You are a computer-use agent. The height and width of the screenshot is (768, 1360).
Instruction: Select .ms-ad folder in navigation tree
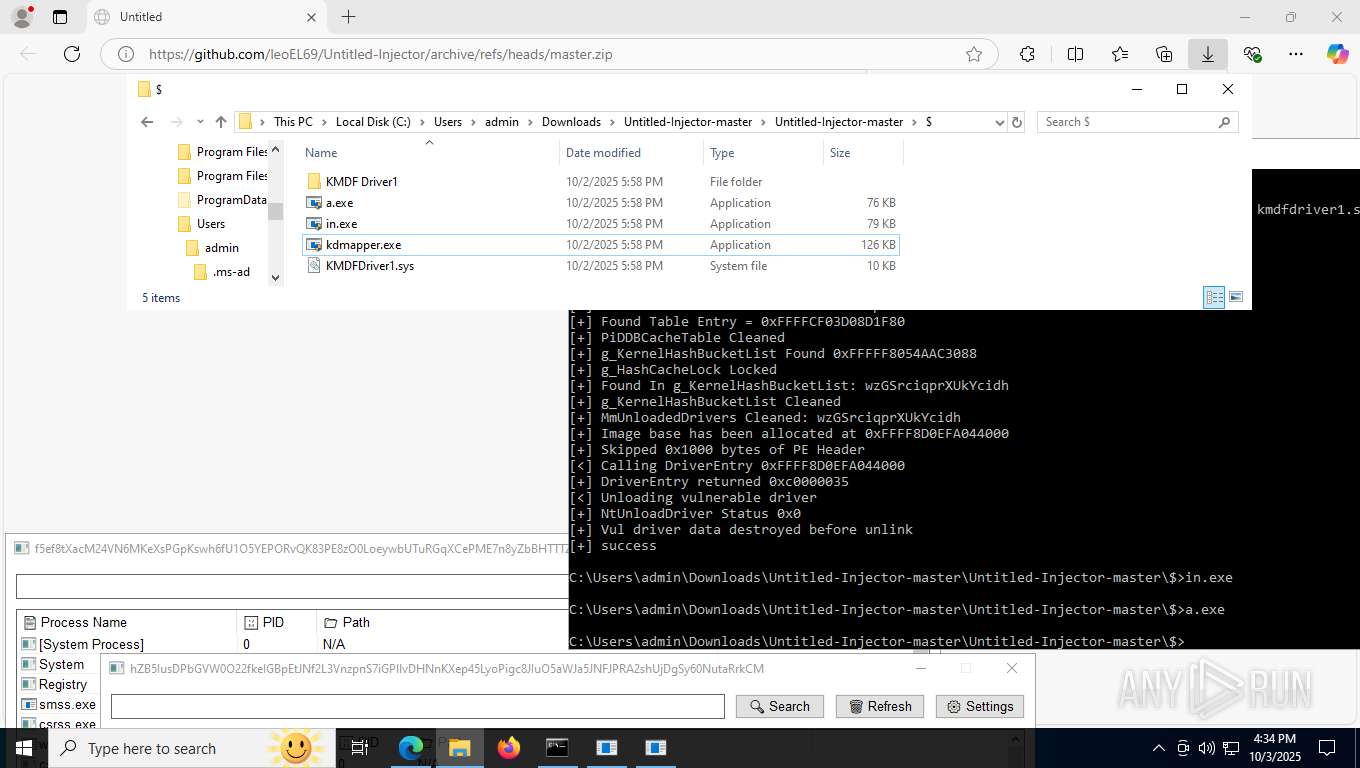click(x=221, y=272)
